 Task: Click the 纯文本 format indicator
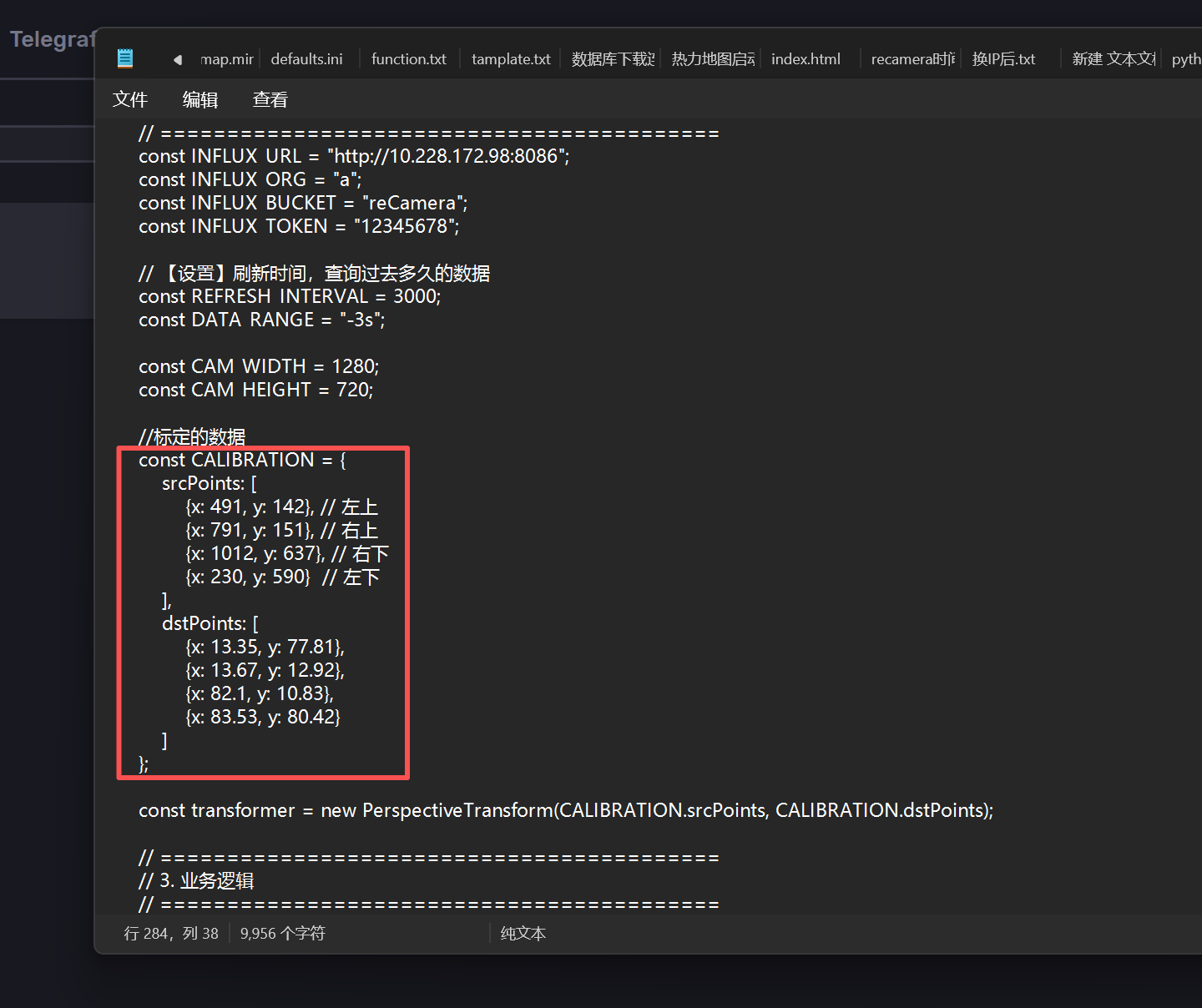pyautogui.click(x=523, y=934)
